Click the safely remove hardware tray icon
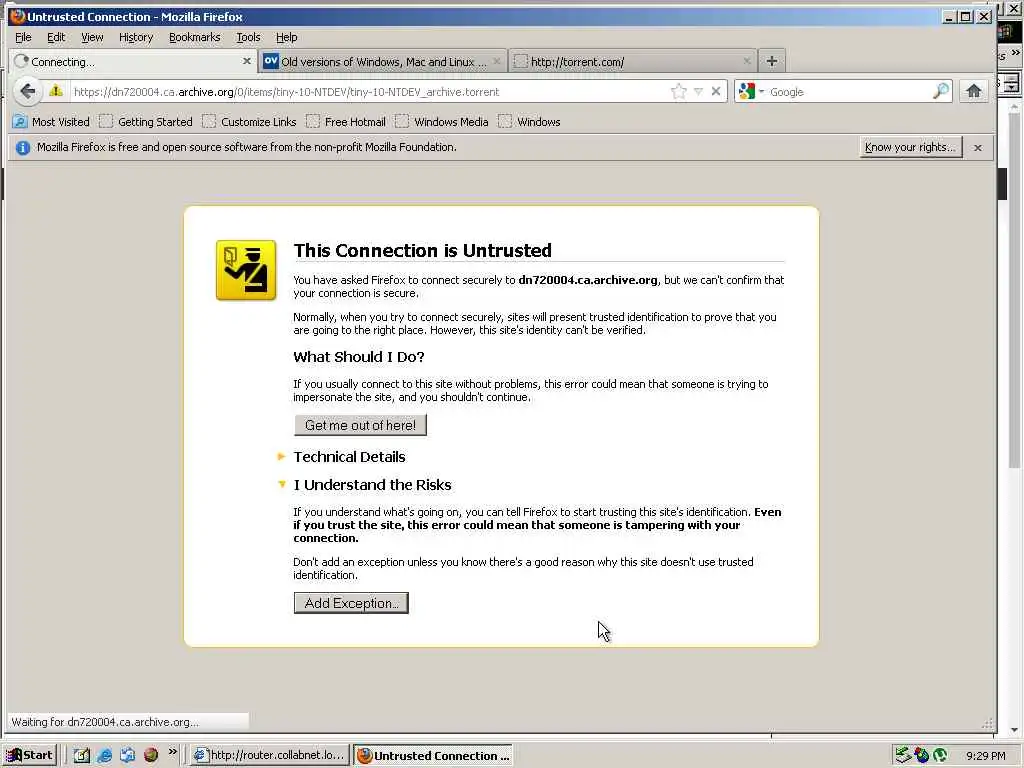This screenshot has height=768, width=1024. tap(903, 755)
